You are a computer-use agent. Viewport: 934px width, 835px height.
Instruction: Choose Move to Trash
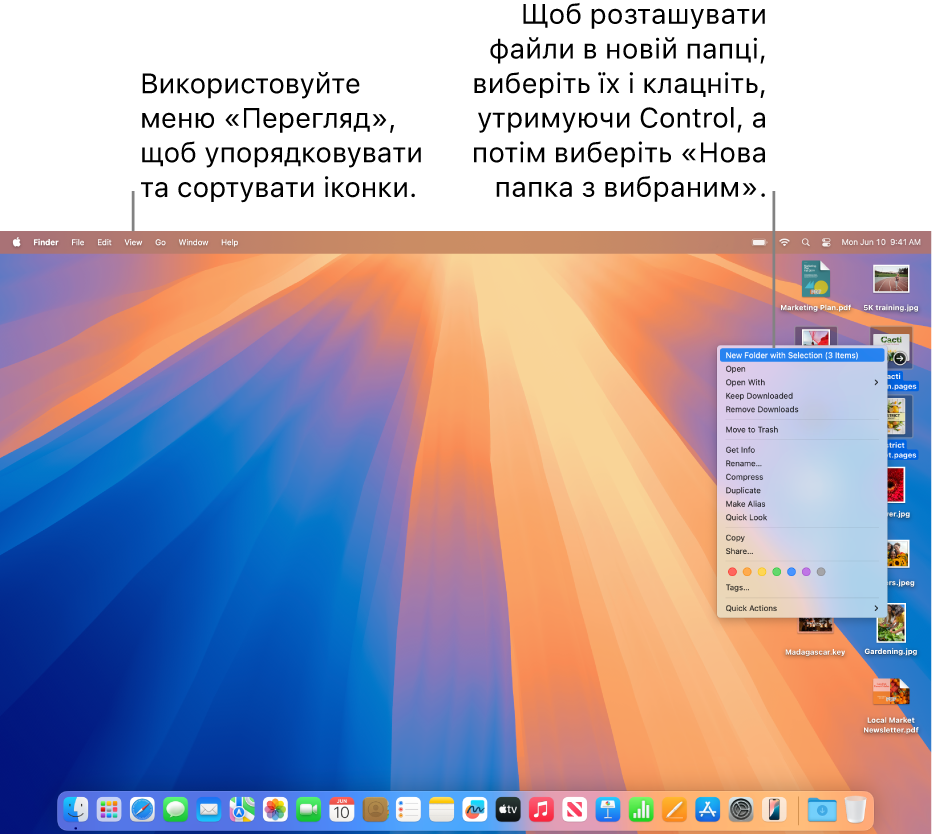[x=801, y=430]
